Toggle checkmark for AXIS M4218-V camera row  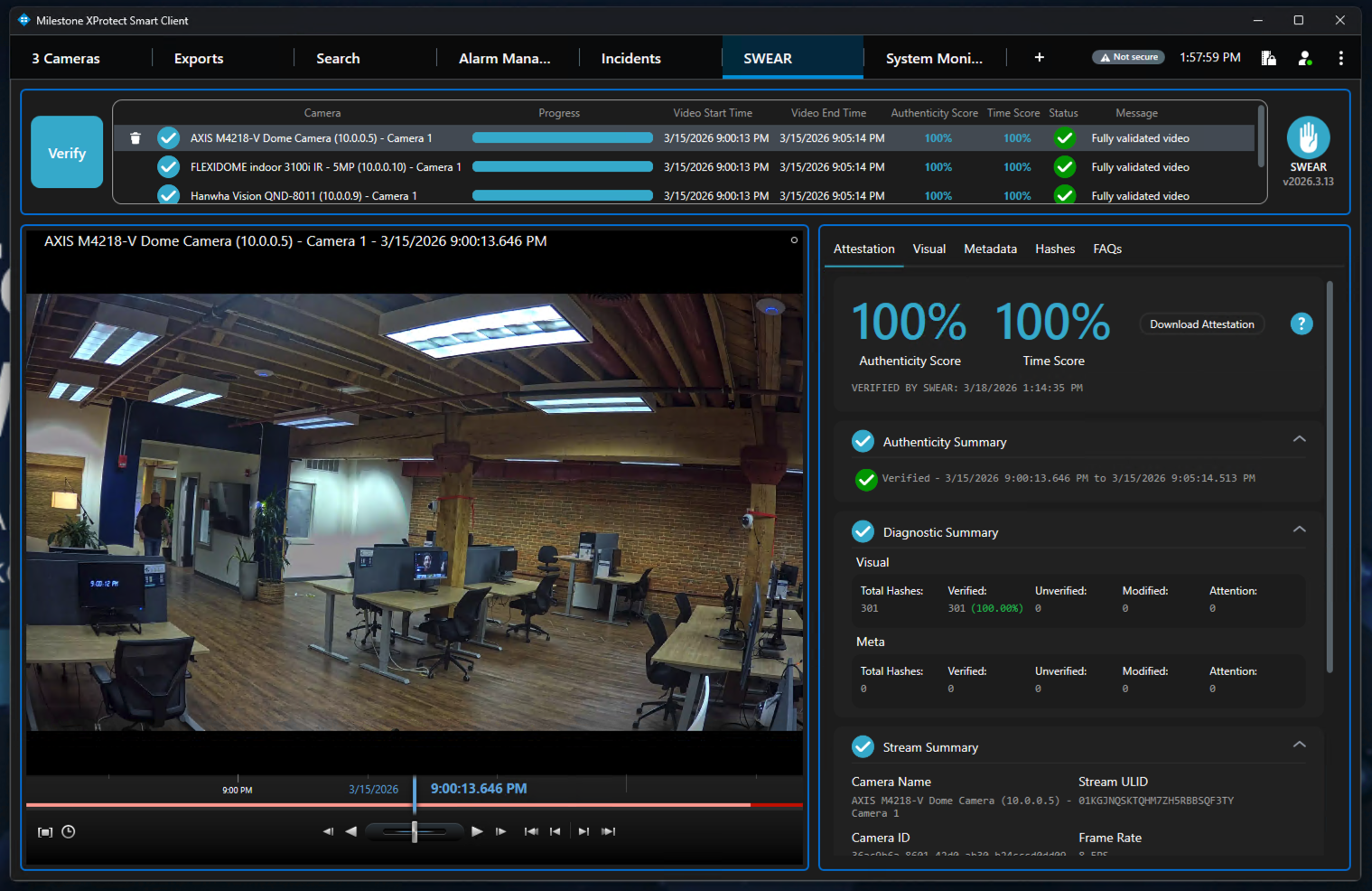click(168, 138)
